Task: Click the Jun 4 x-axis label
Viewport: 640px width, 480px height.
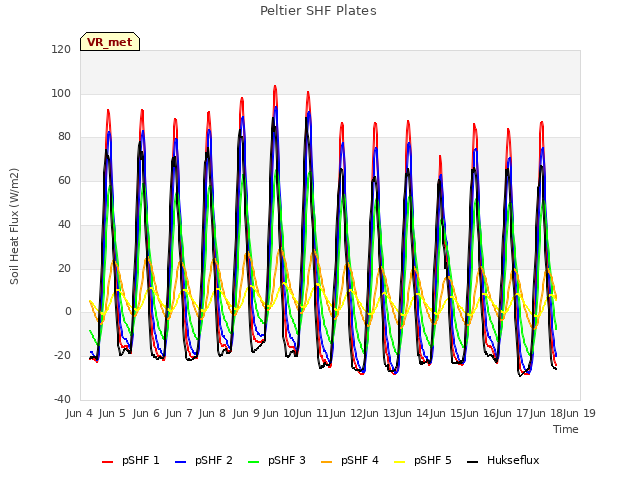Action: [79, 413]
